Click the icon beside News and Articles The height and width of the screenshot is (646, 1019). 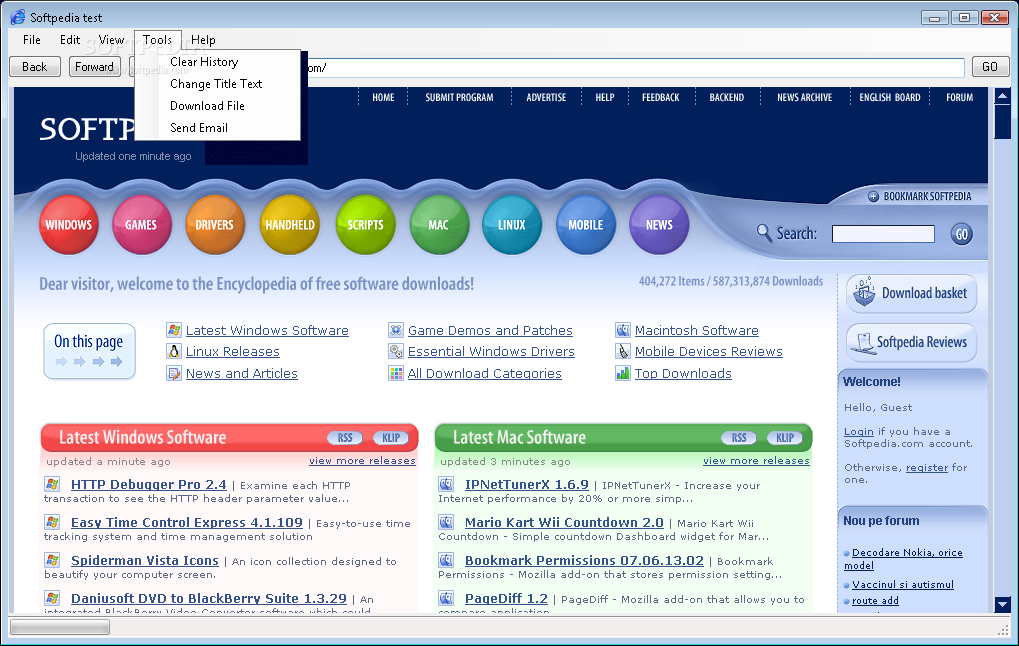tap(174, 374)
